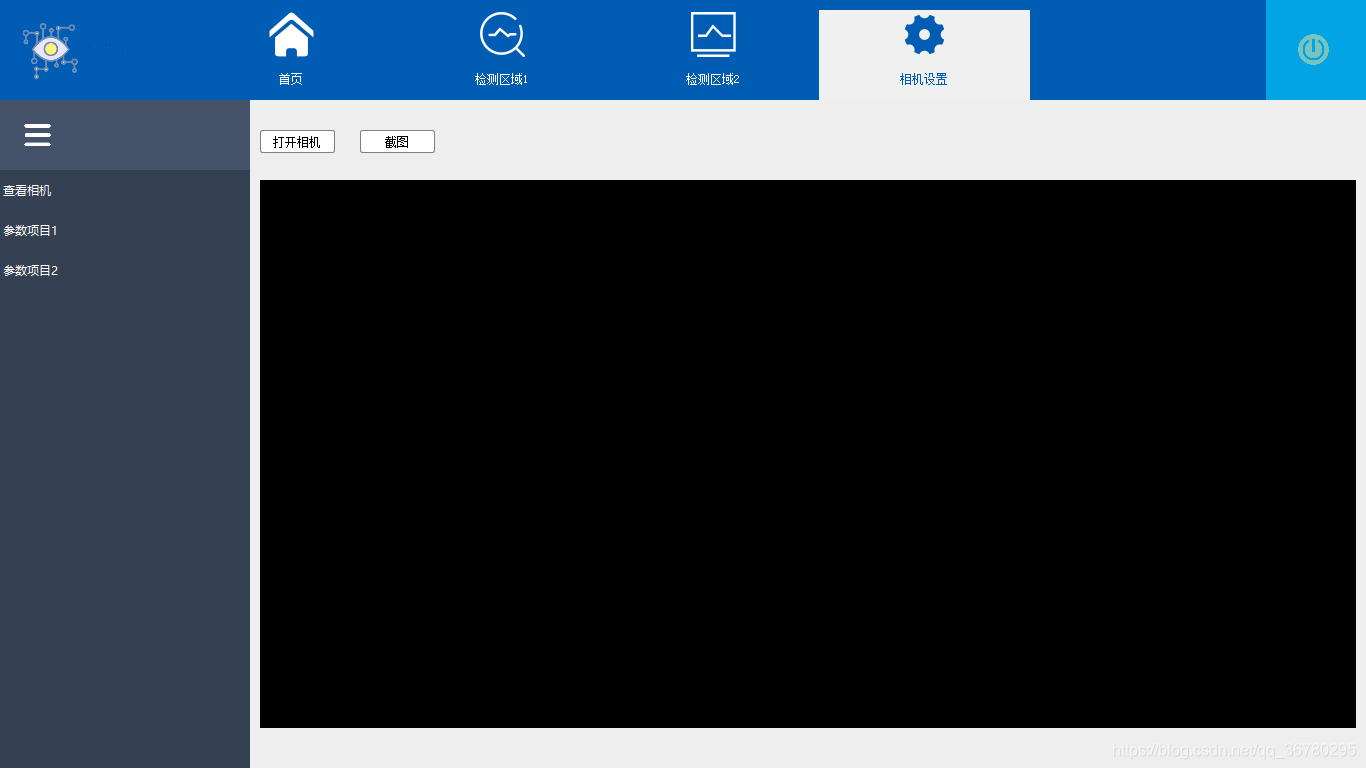Switch to the 检测区域1 tab label
The image size is (1366, 769).
point(501,79)
